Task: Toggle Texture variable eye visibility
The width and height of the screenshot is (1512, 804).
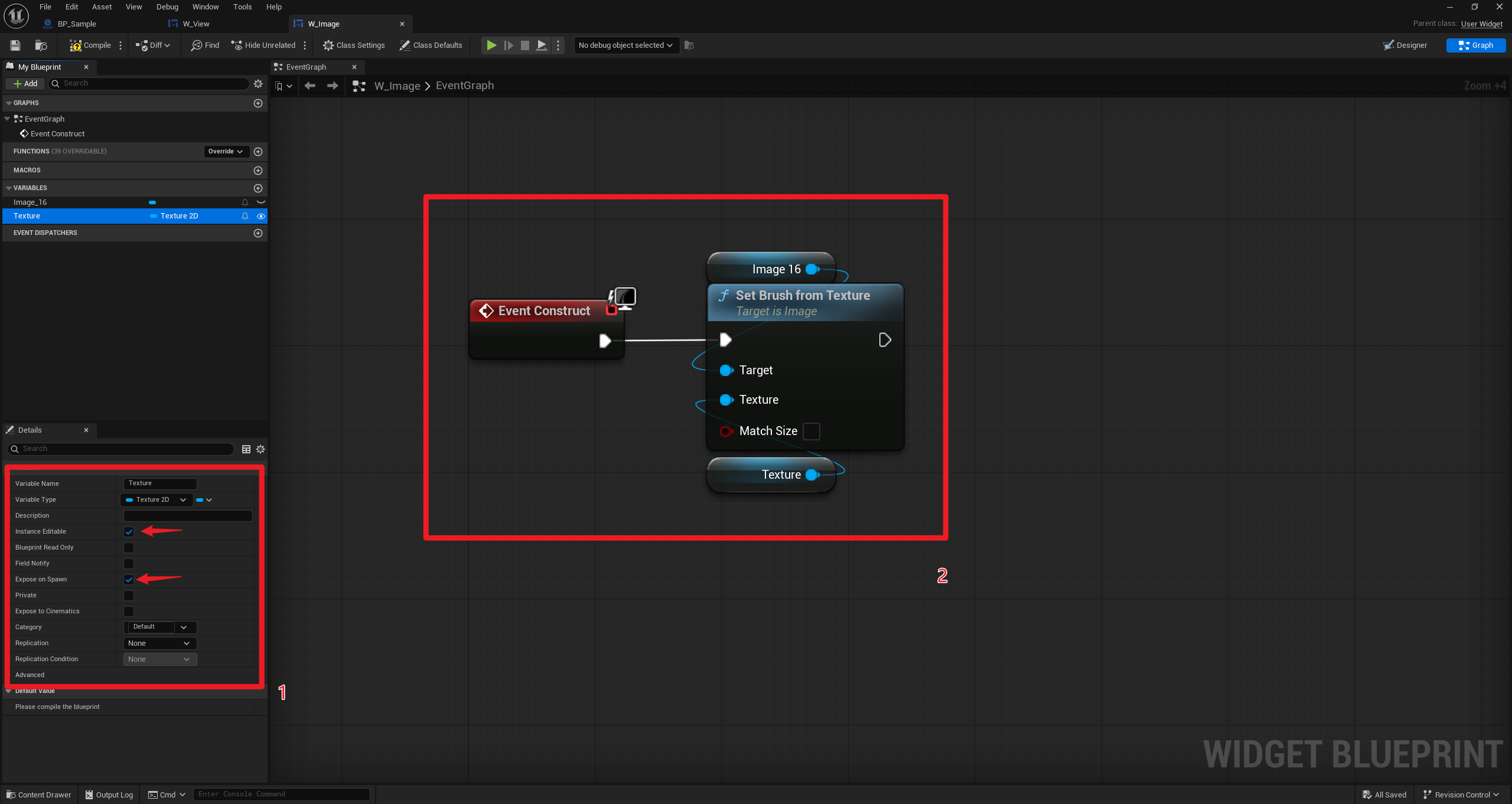Action: click(x=260, y=216)
